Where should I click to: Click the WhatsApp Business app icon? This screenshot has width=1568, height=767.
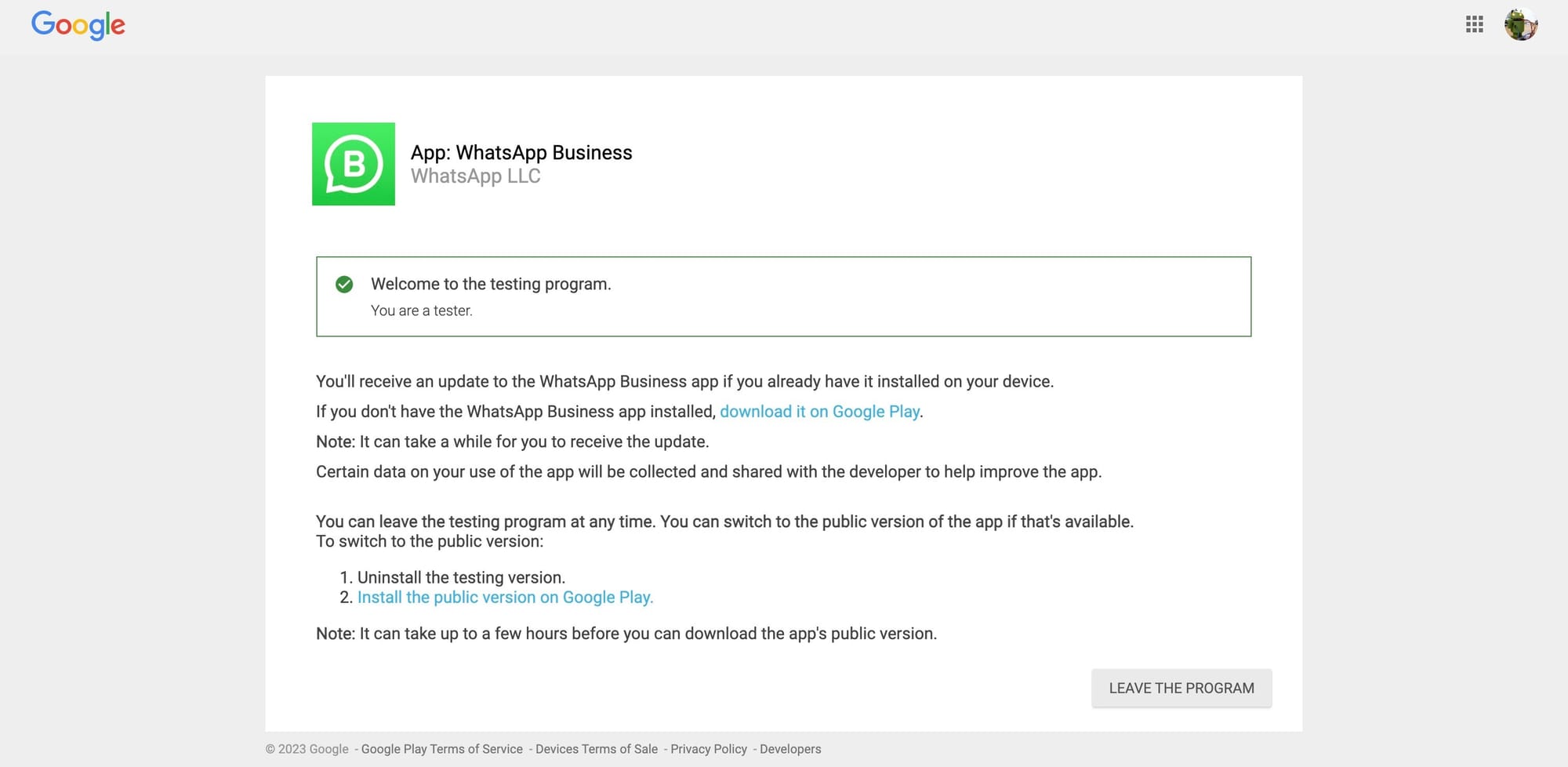click(354, 164)
